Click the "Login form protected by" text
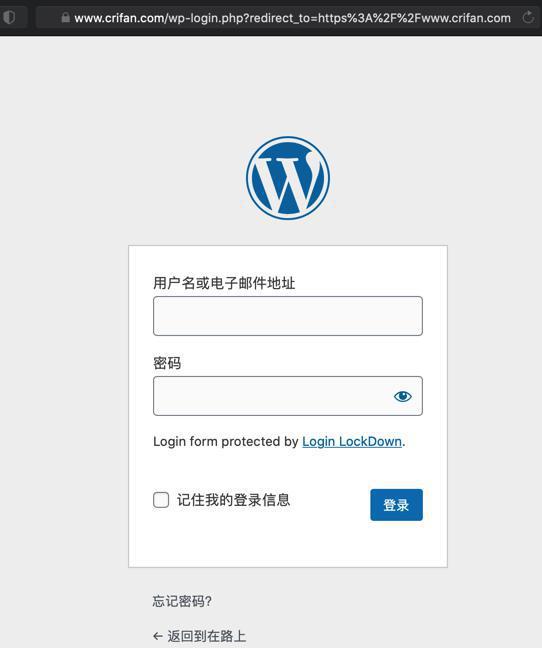Image resolution: width=542 pixels, height=648 pixels. (226, 441)
